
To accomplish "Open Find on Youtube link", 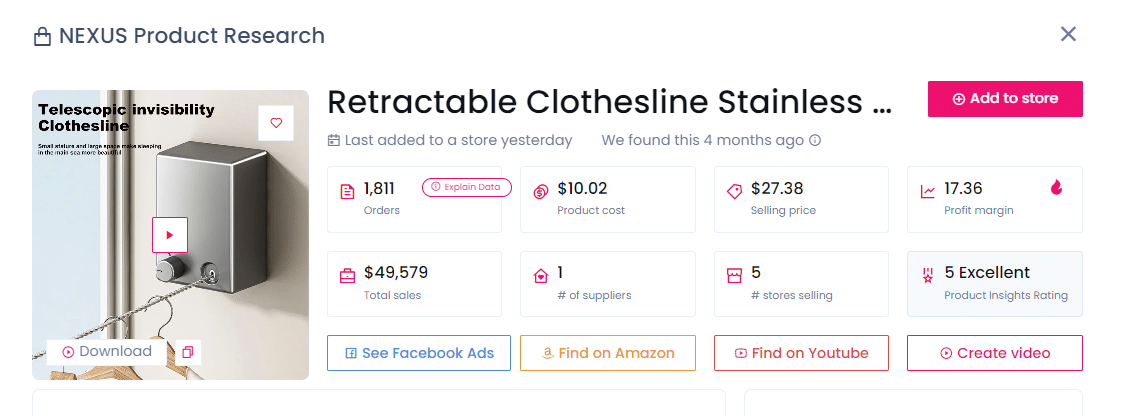I will coord(801,353).
